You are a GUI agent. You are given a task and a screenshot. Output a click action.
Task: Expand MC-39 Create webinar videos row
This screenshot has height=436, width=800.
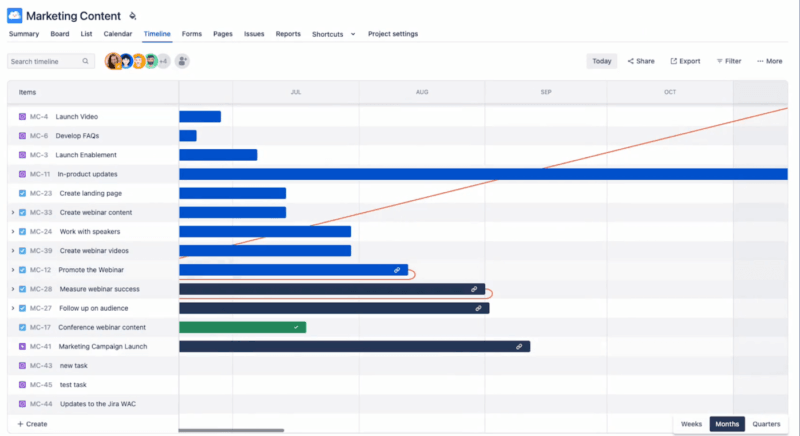tap(13, 251)
